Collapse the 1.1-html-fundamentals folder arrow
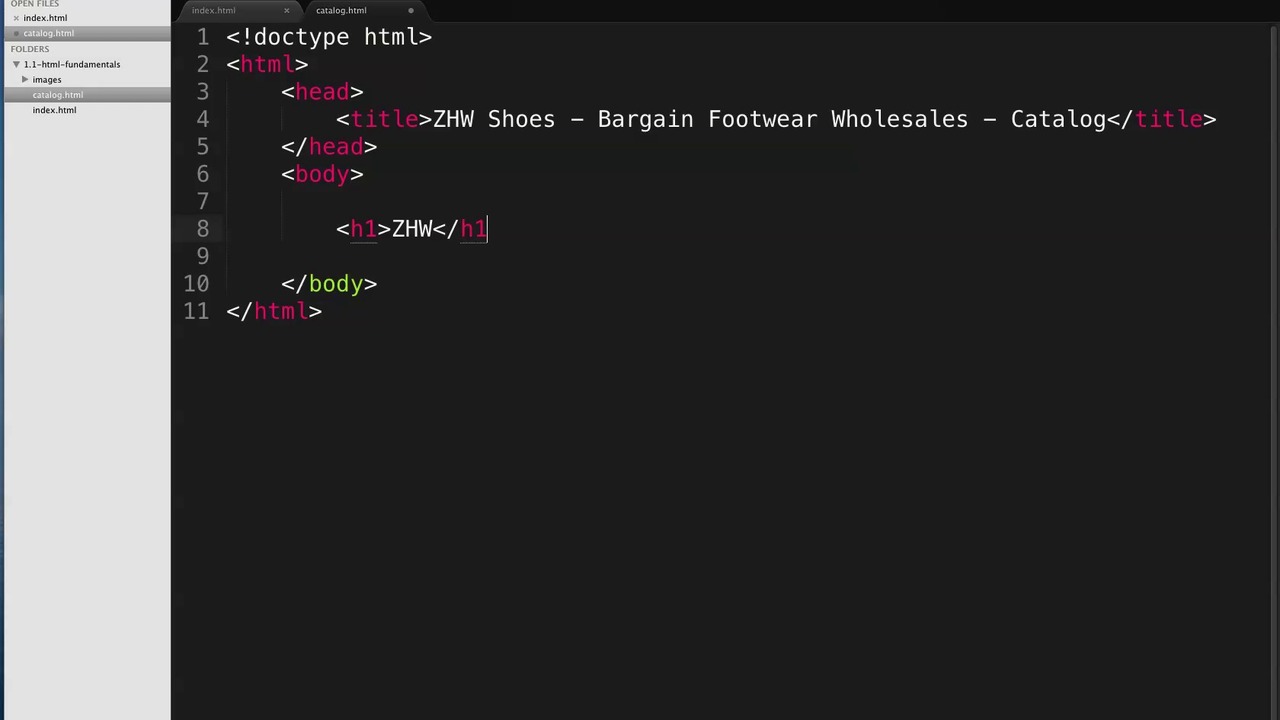The height and width of the screenshot is (720, 1280). click(16, 65)
